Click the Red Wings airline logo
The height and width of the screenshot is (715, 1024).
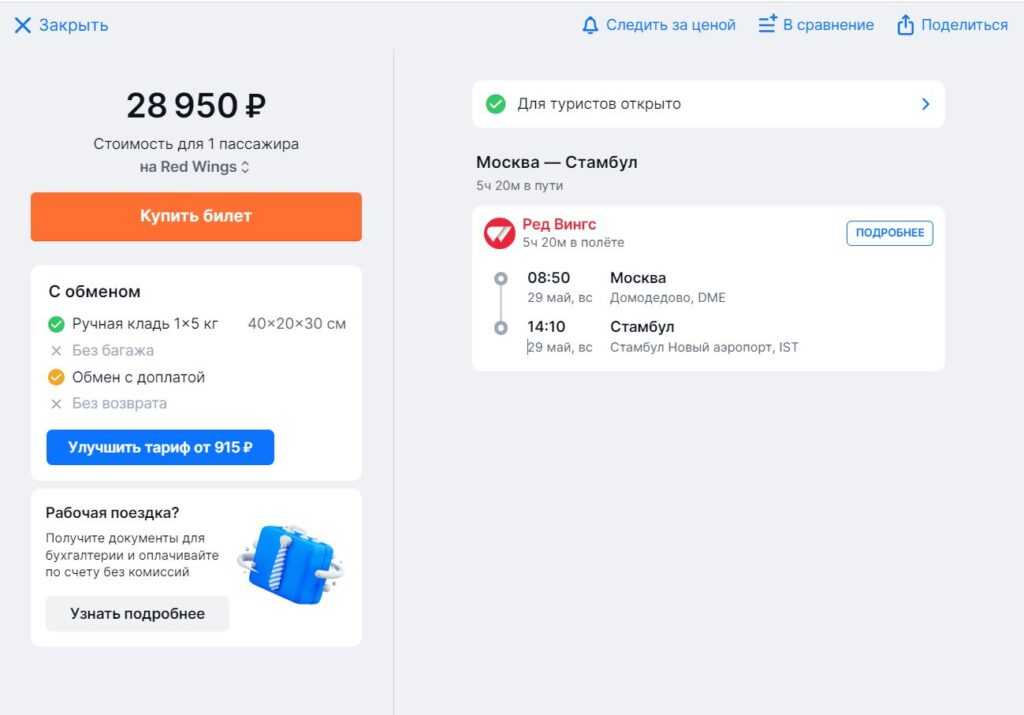click(499, 233)
